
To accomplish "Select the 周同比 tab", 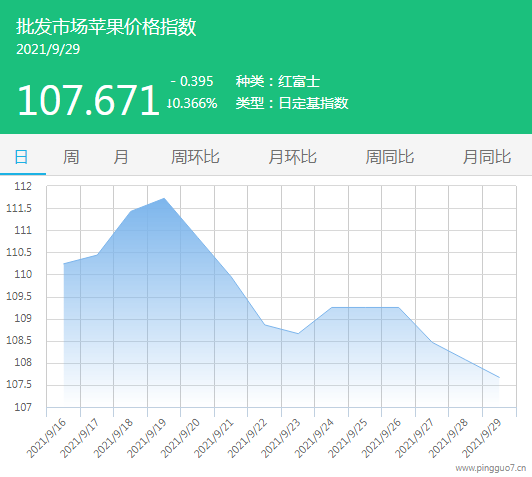I will tap(390, 157).
